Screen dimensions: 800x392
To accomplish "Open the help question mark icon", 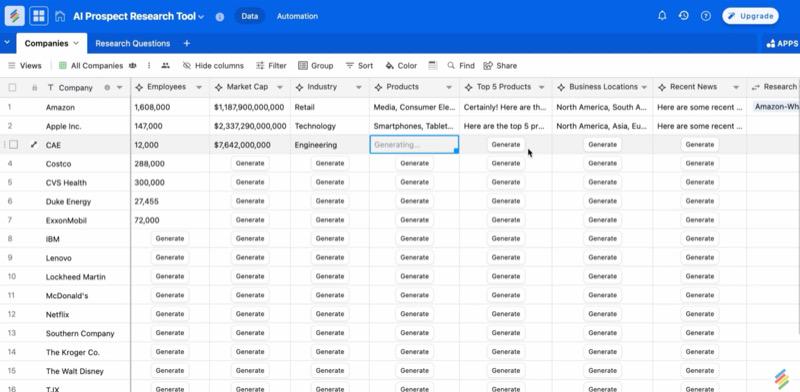I will (x=706, y=16).
